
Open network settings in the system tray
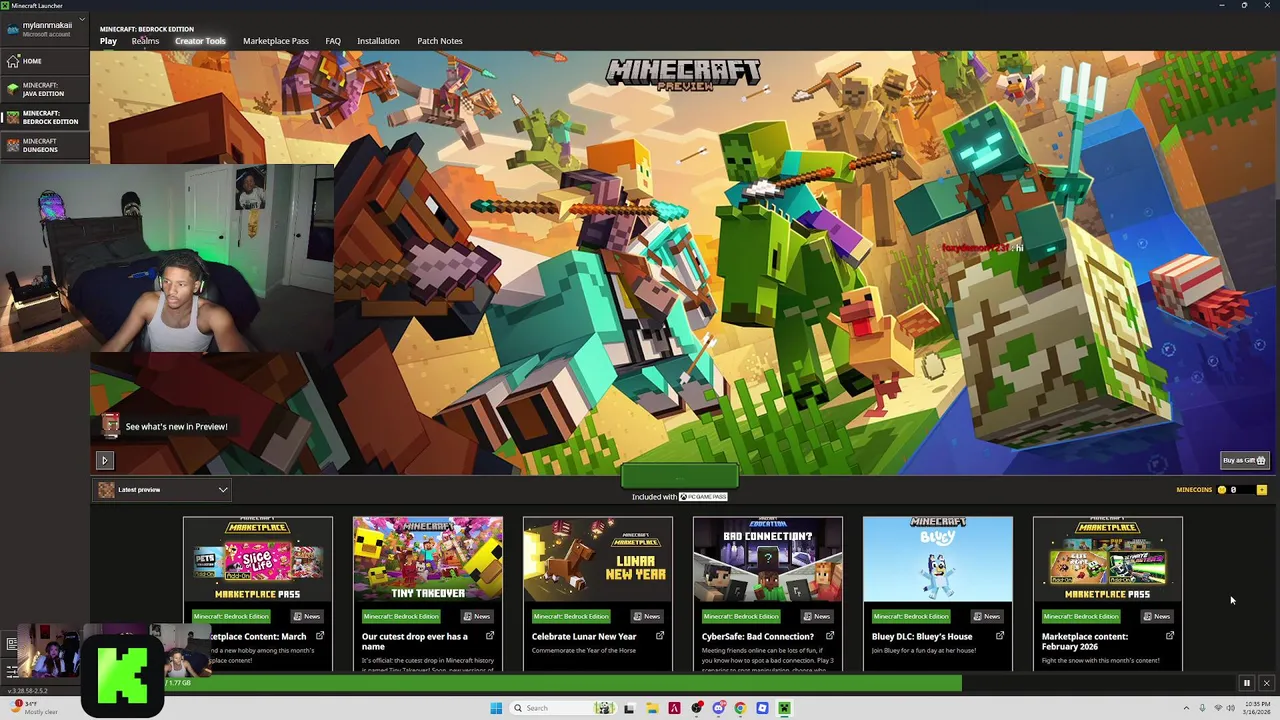(x=1218, y=708)
